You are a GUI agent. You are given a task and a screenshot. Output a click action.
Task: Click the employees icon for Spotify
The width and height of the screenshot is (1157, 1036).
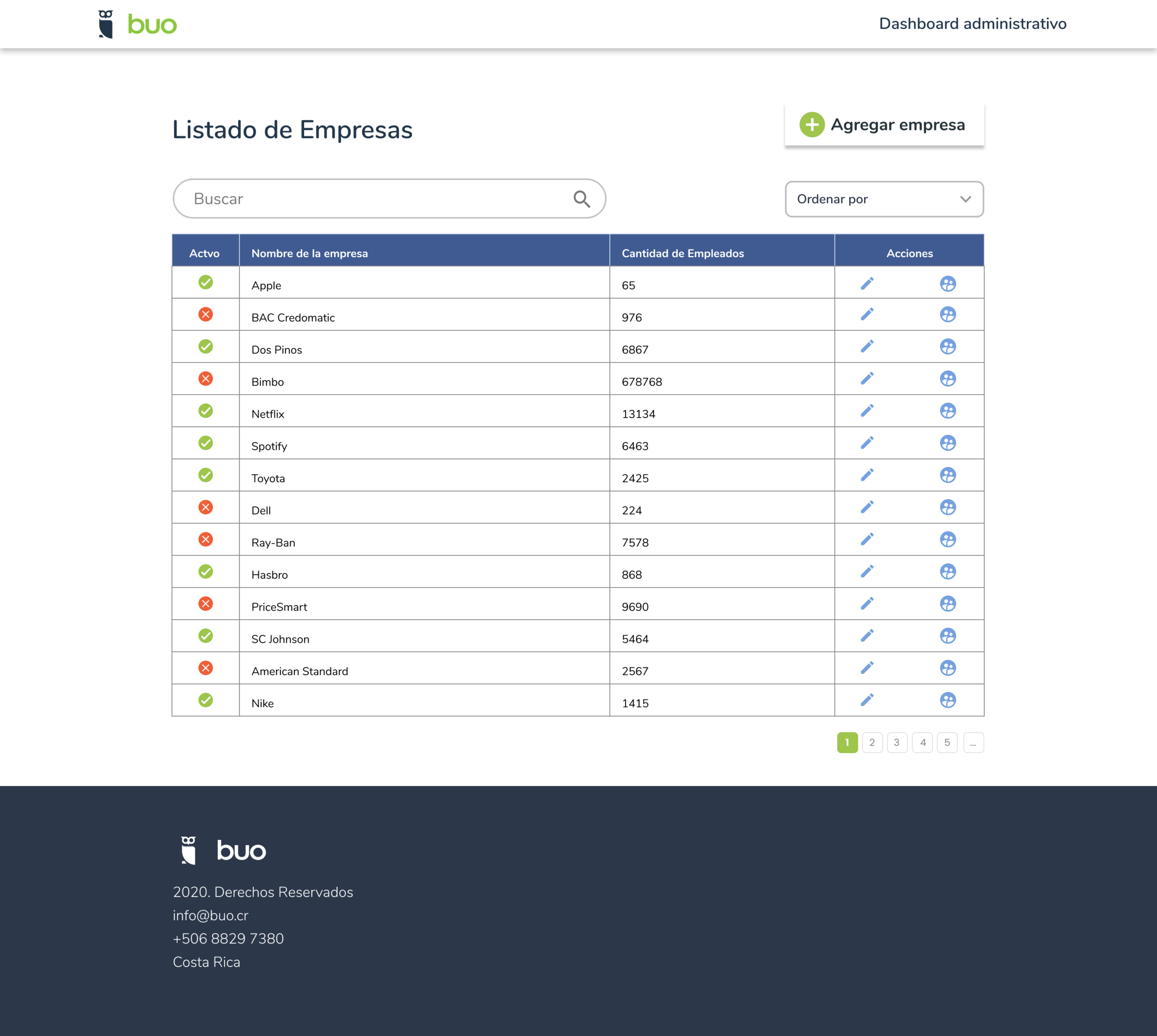[948, 443]
